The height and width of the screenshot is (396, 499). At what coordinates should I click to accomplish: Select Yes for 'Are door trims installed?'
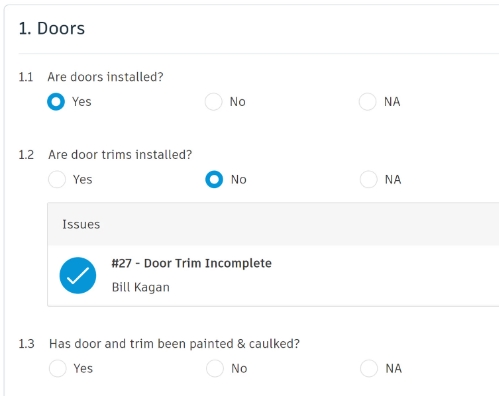[x=57, y=180]
